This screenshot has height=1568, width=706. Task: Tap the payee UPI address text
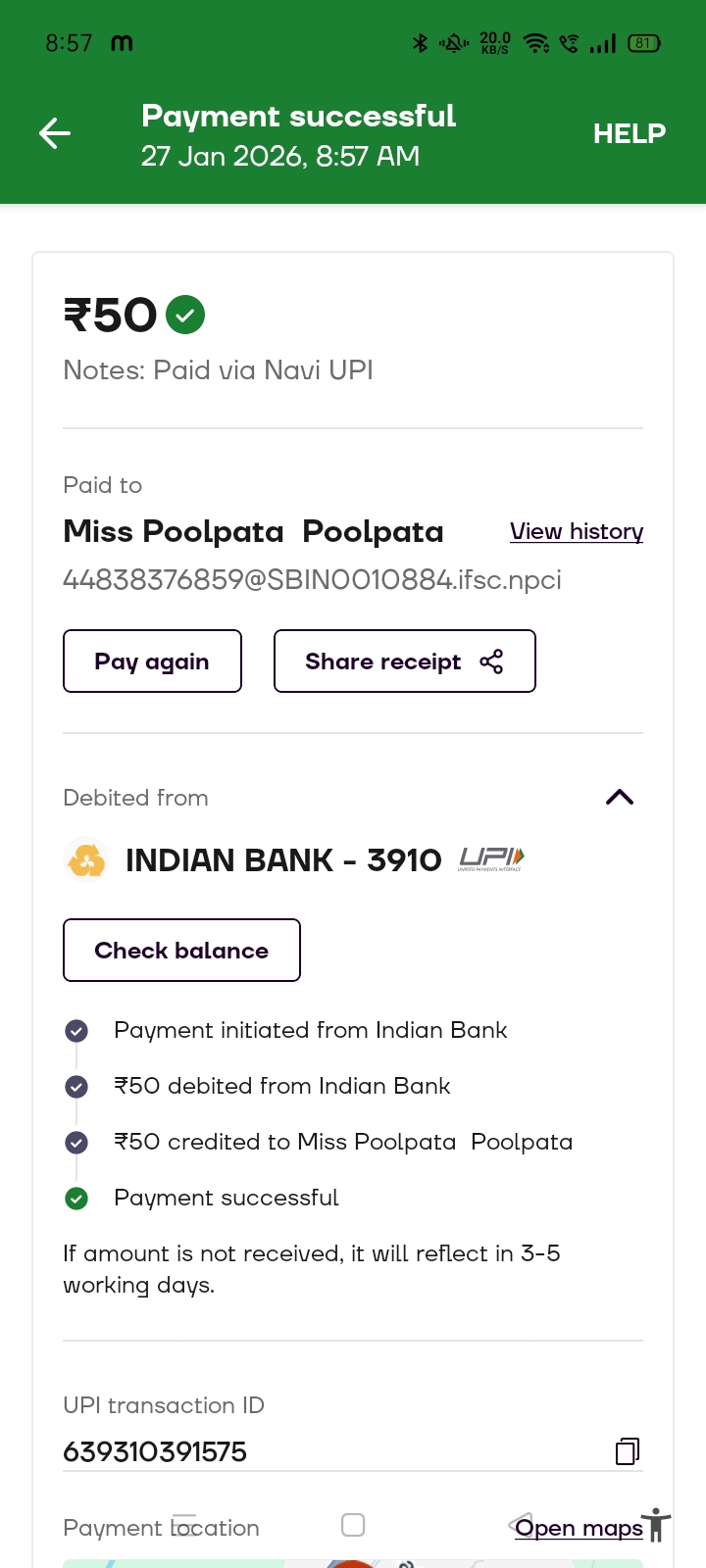click(312, 580)
